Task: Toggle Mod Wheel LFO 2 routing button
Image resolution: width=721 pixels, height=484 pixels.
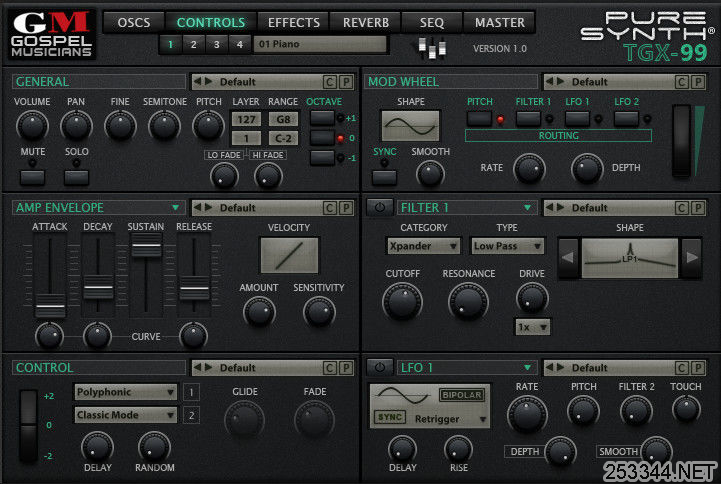Action: click(x=626, y=119)
